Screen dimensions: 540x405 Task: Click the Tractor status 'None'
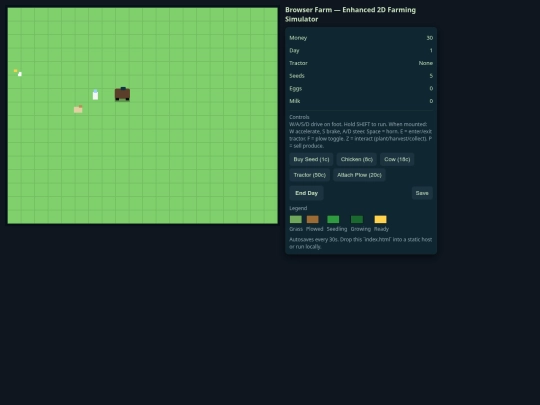pyautogui.click(x=426, y=63)
